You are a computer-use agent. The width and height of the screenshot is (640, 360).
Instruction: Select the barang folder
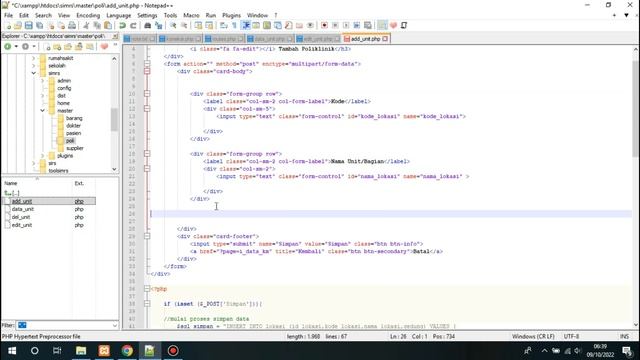click(x=74, y=118)
